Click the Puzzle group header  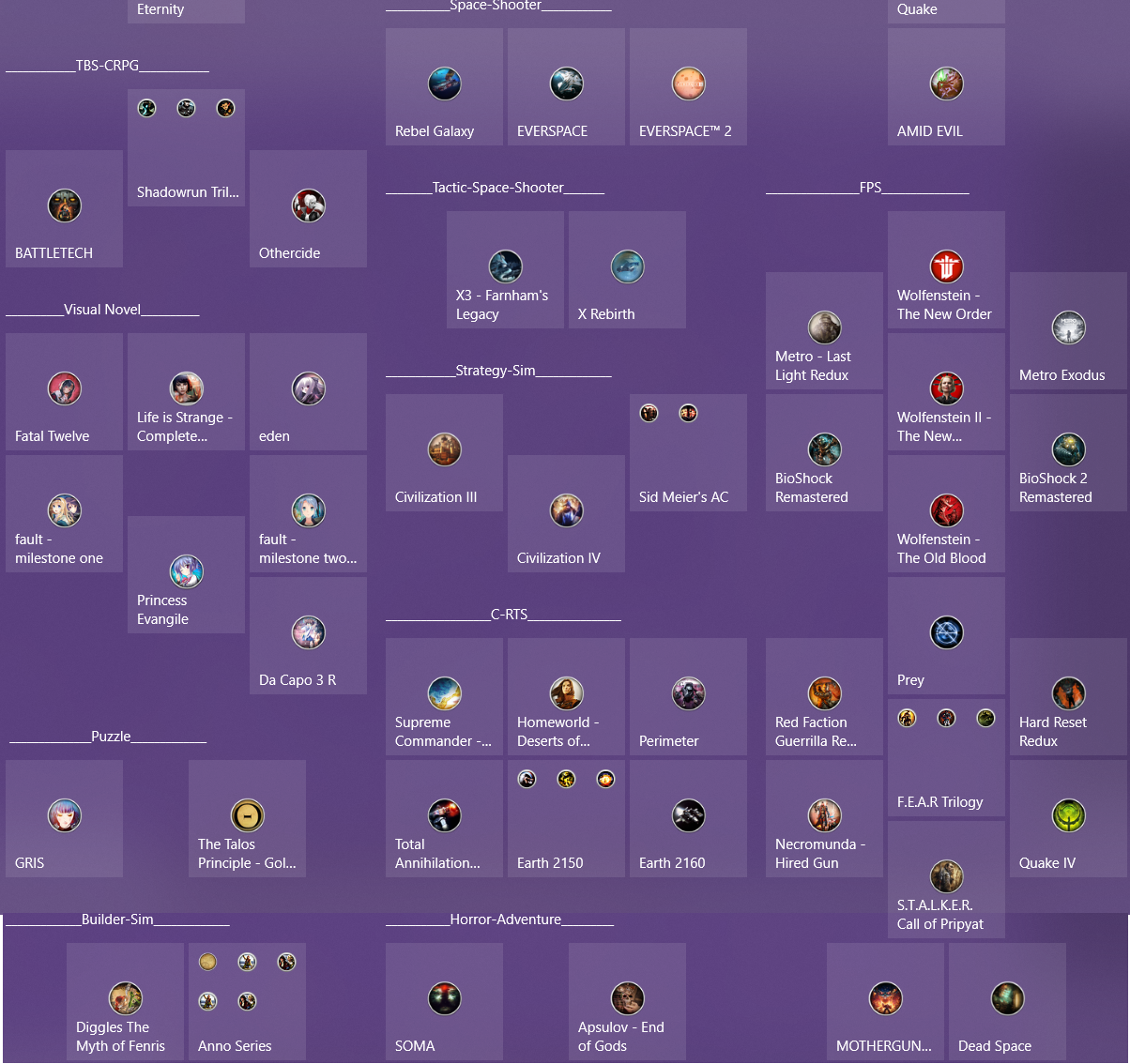point(106,737)
